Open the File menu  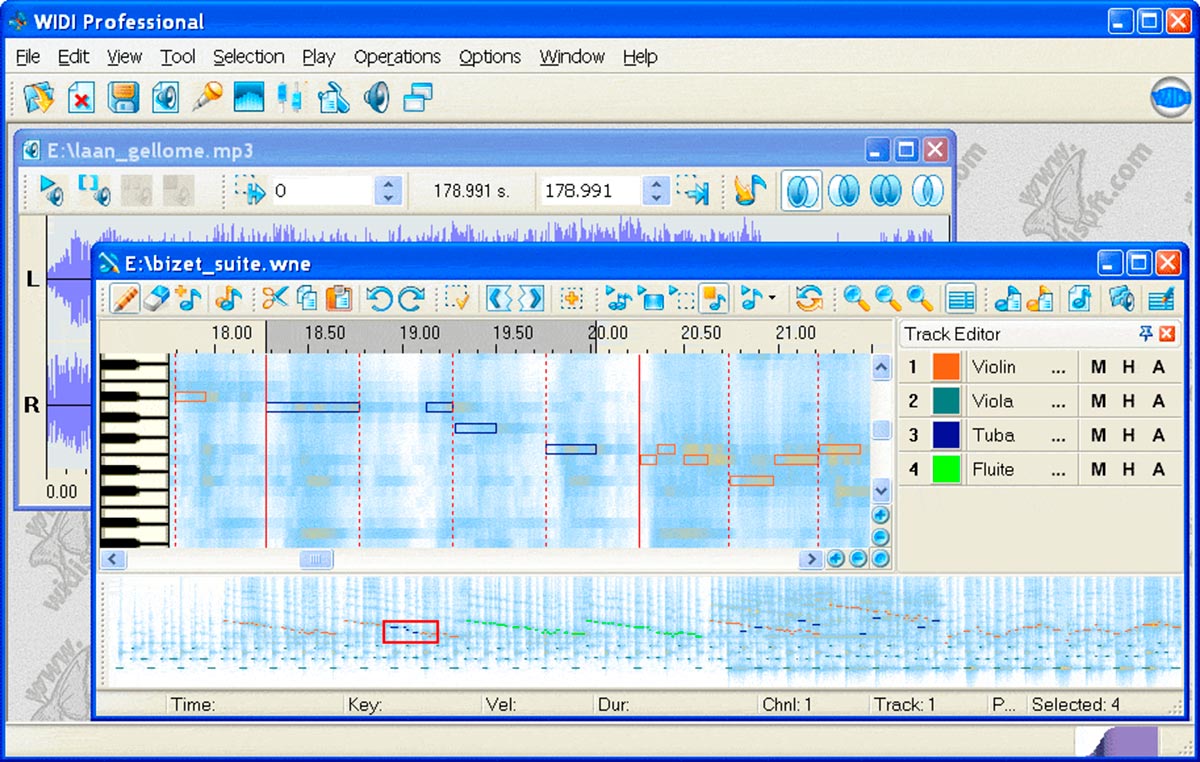coord(28,57)
